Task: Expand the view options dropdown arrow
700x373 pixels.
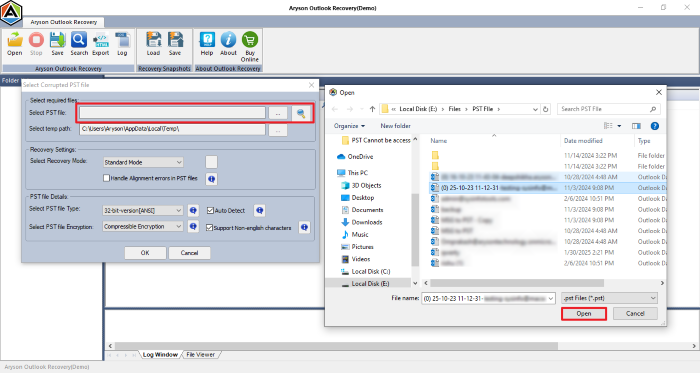Action: 619,126
